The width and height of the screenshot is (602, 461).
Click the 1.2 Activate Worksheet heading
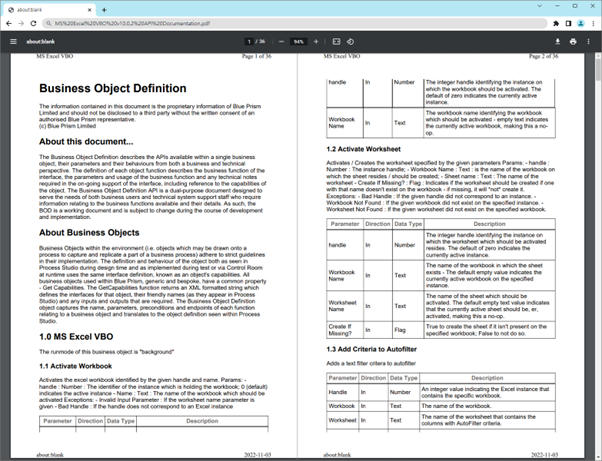click(x=363, y=149)
